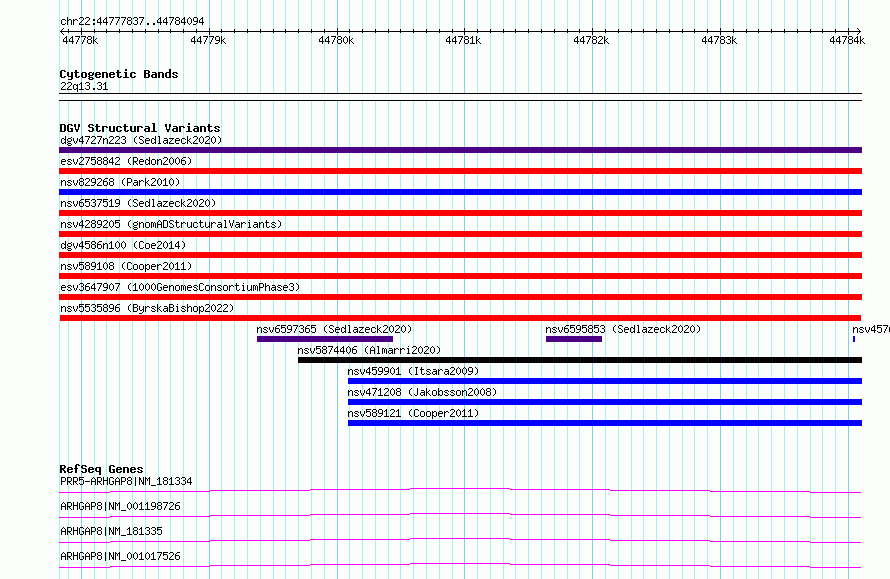
Task: Click the nsv5535896 (ByrskaBishop2022) label
Action: point(147,308)
